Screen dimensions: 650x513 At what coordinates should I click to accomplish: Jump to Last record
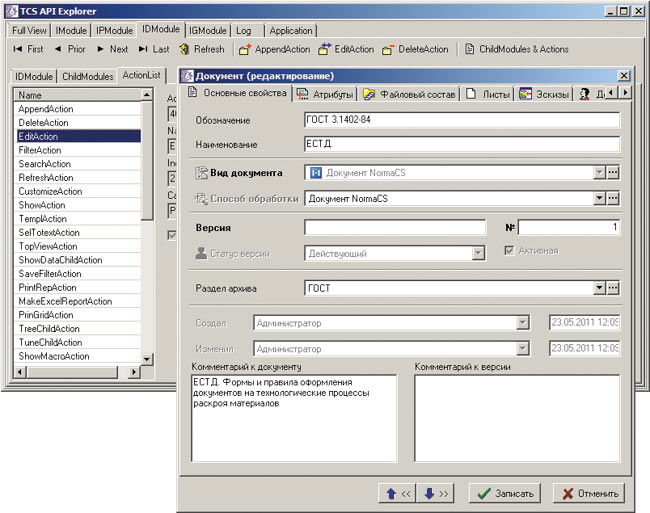click(x=154, y=49)
